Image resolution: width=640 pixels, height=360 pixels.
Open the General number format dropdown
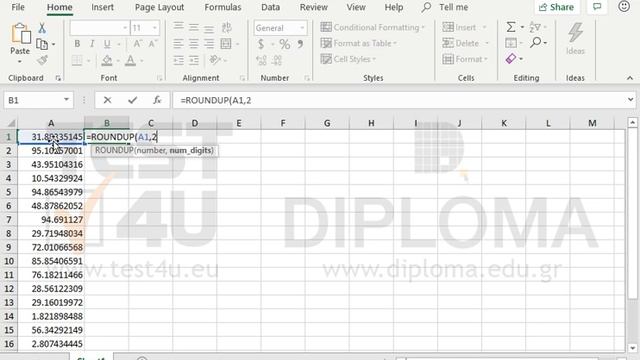[x=302, y=28]
